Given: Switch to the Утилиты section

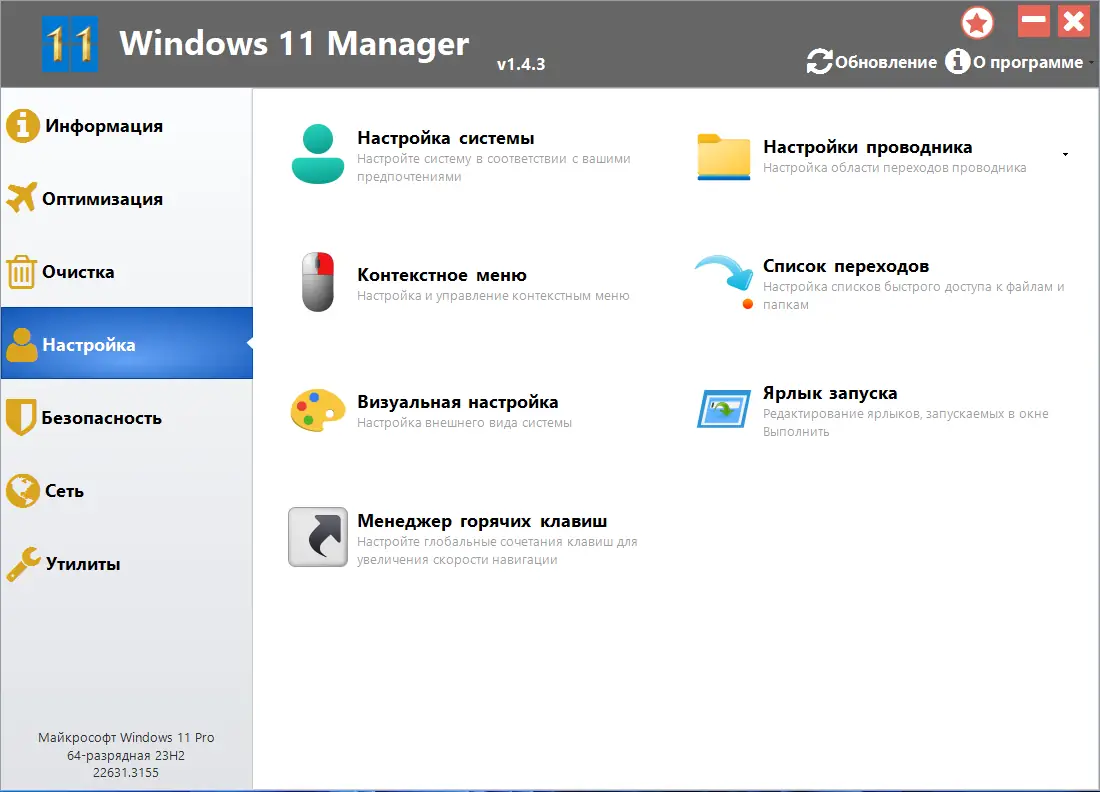Looking at the screenshot, I should (x=127, y=564).
